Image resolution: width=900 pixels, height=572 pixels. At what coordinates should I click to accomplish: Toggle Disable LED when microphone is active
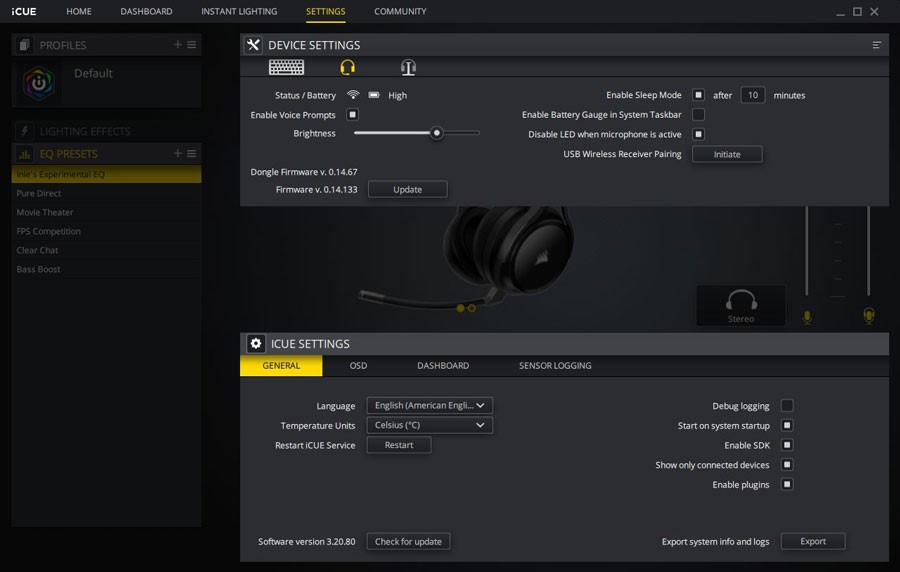(698, 134)
